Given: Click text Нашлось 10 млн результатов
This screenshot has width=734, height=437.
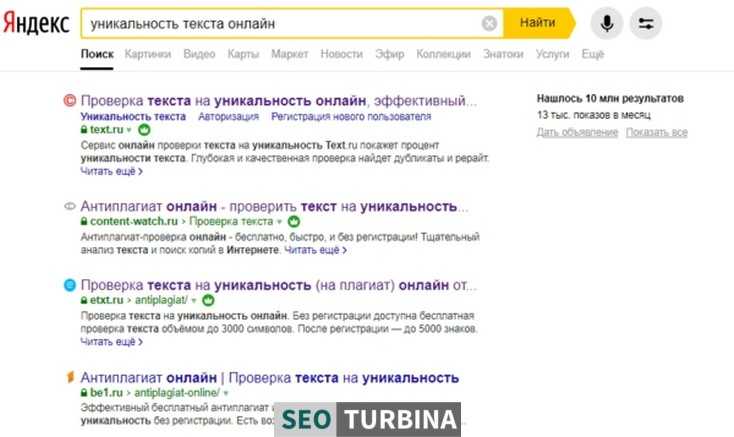Looking at the screenshot, I should (610, 99).
